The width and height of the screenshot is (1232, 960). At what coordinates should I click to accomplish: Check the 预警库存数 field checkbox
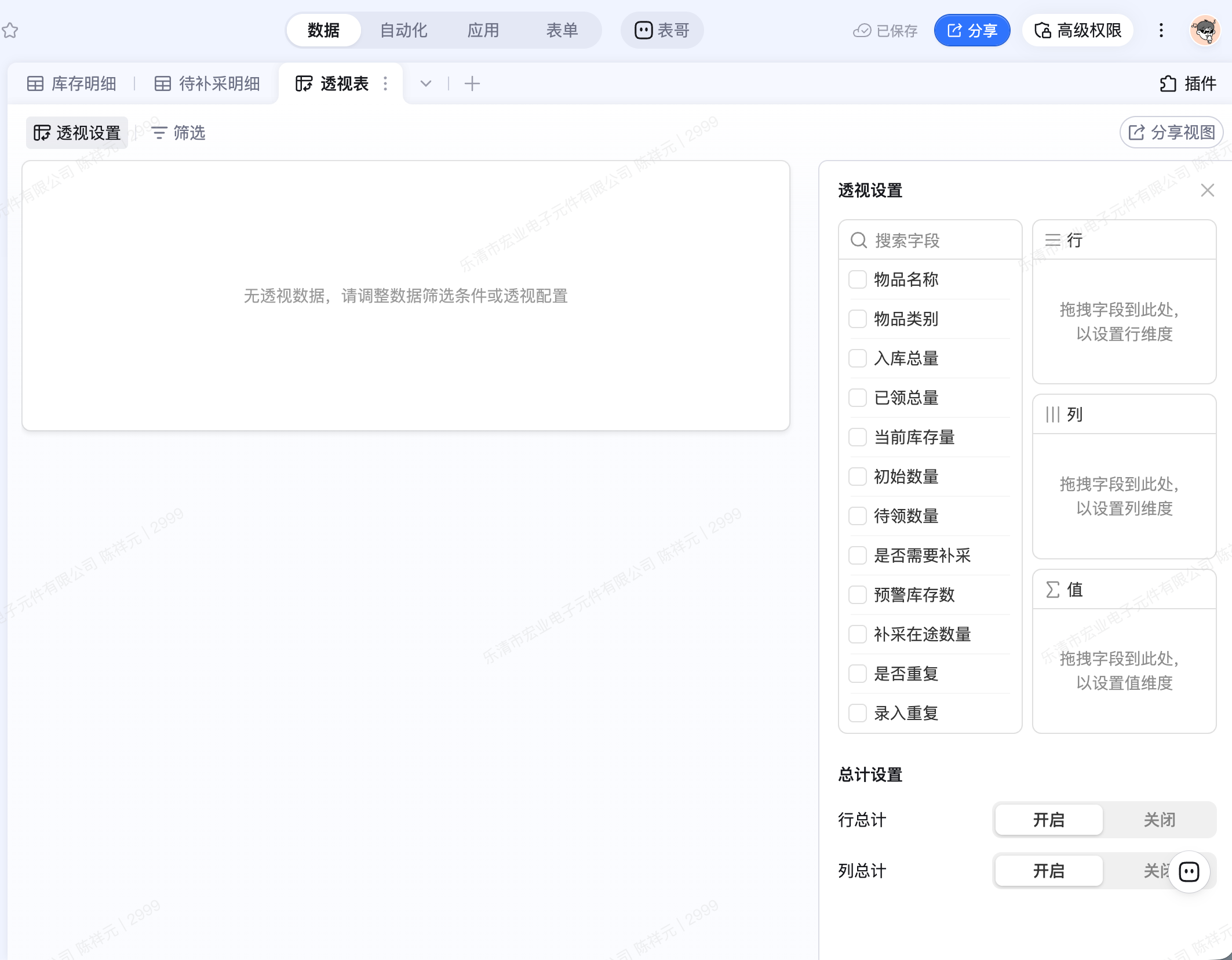tap(858, 595)
